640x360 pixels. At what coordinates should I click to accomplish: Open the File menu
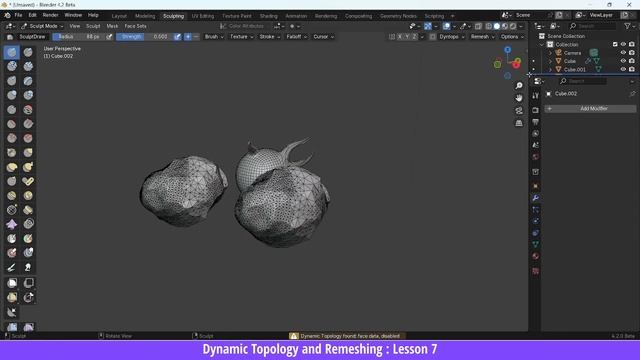pyautogui.click(x=18, y=15)
